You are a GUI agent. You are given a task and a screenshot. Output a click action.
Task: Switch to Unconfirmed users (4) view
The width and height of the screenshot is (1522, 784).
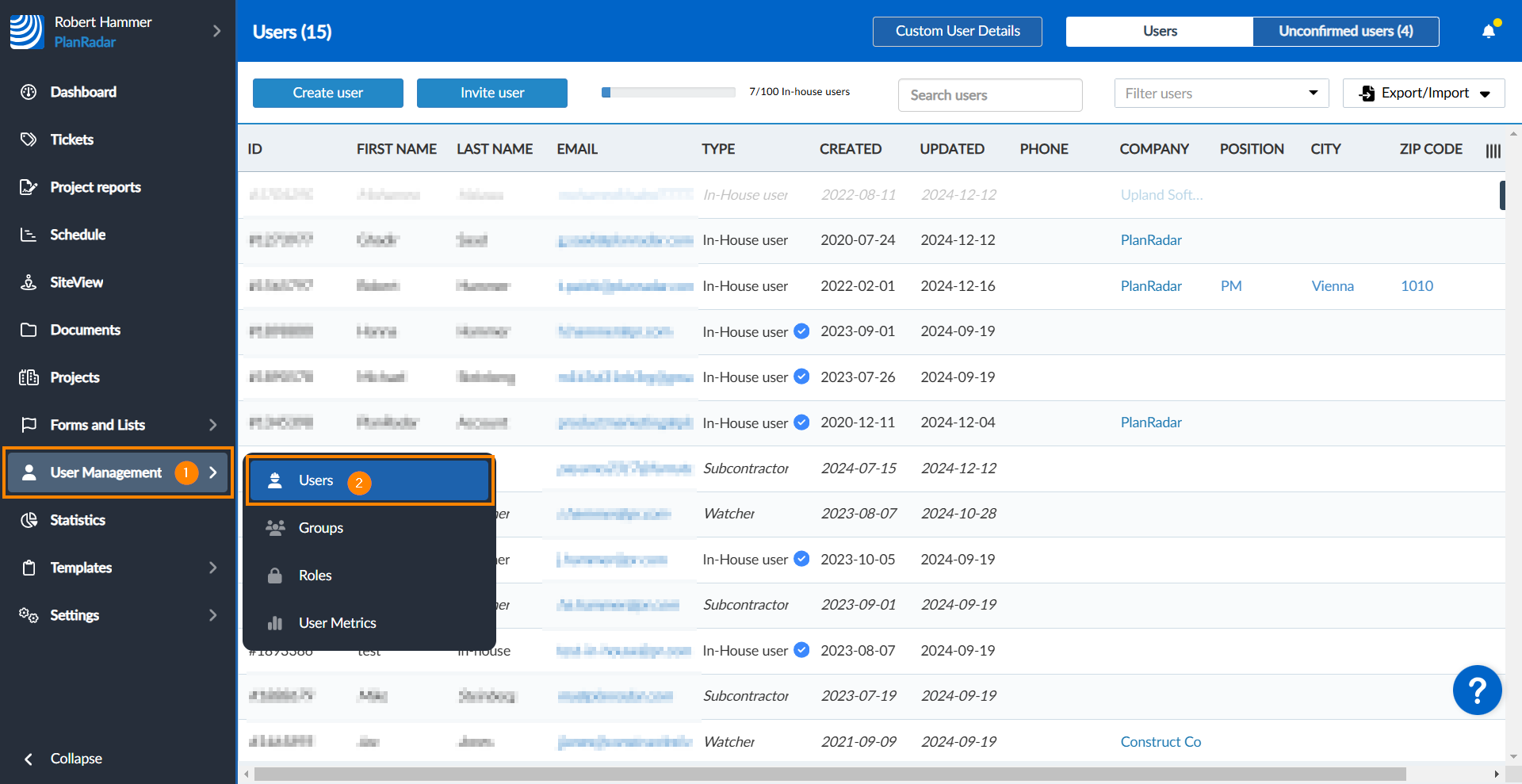[x=1345, y=32]
